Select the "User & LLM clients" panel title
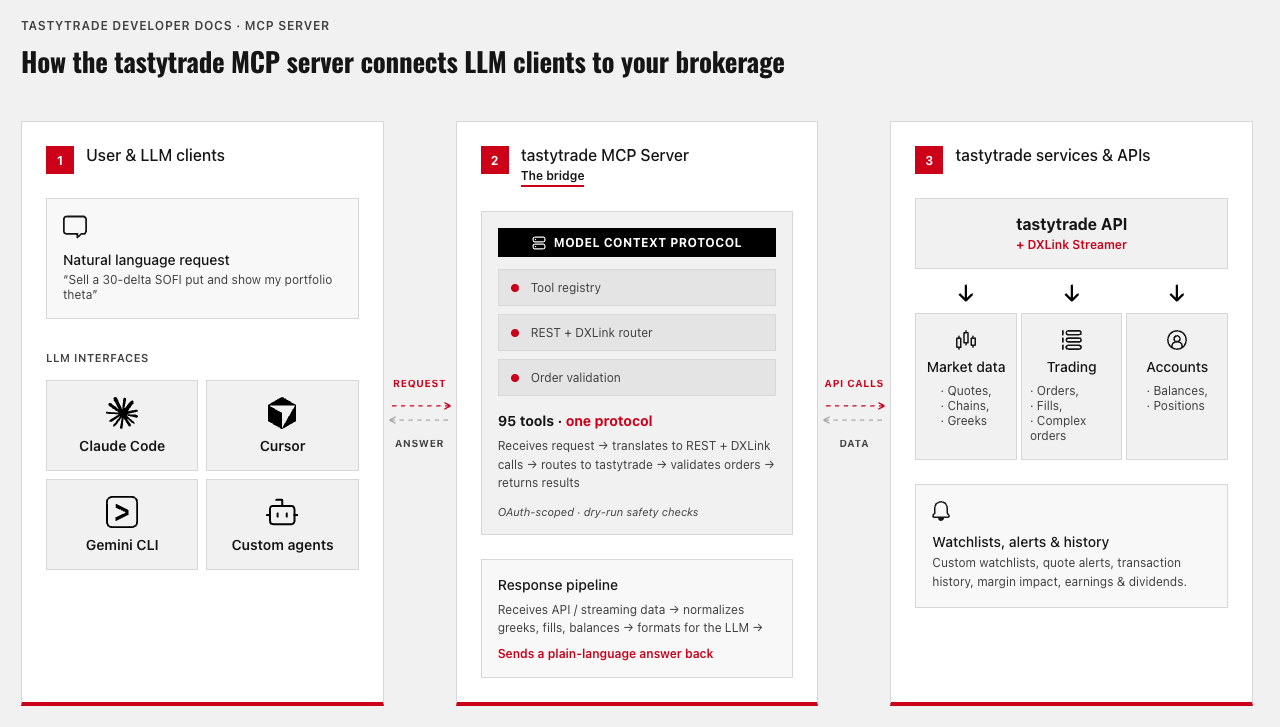This screenshot has height=727, width=1280. click(155, 156)
